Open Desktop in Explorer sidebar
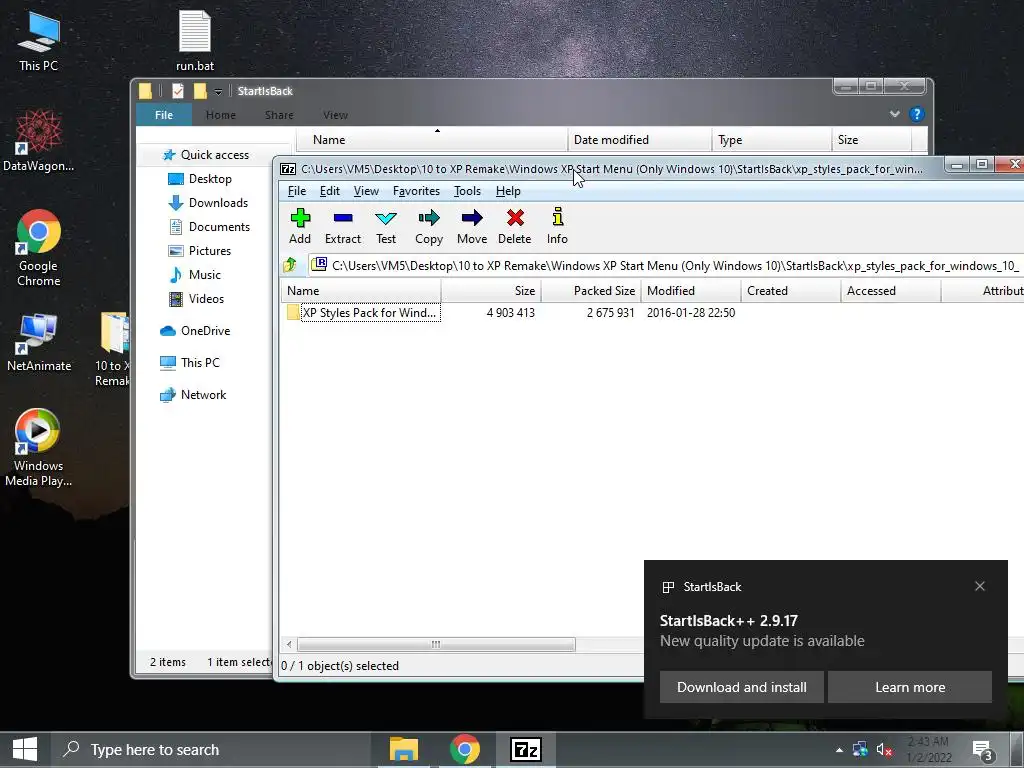Screen dimensions: 1024x768 click(x=200, y=179)
